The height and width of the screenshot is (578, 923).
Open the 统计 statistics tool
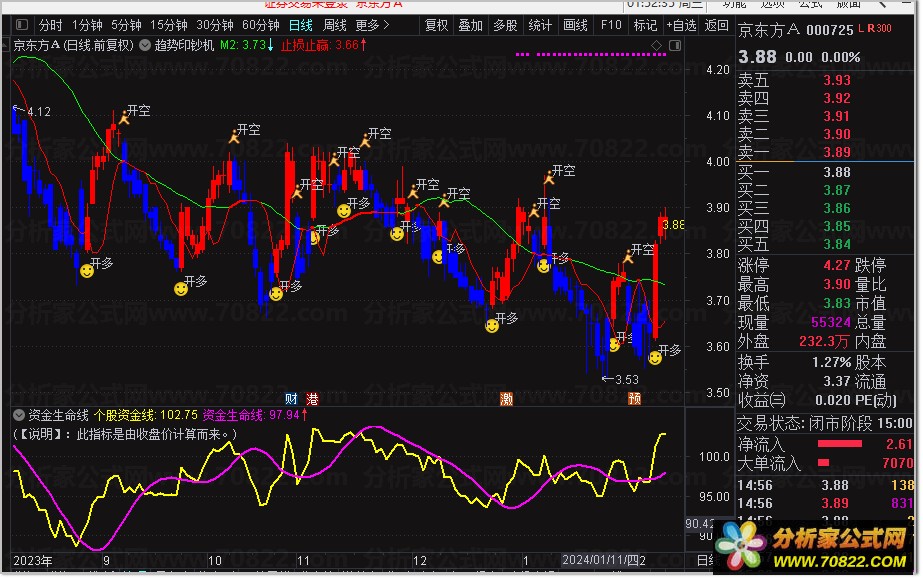540,25
